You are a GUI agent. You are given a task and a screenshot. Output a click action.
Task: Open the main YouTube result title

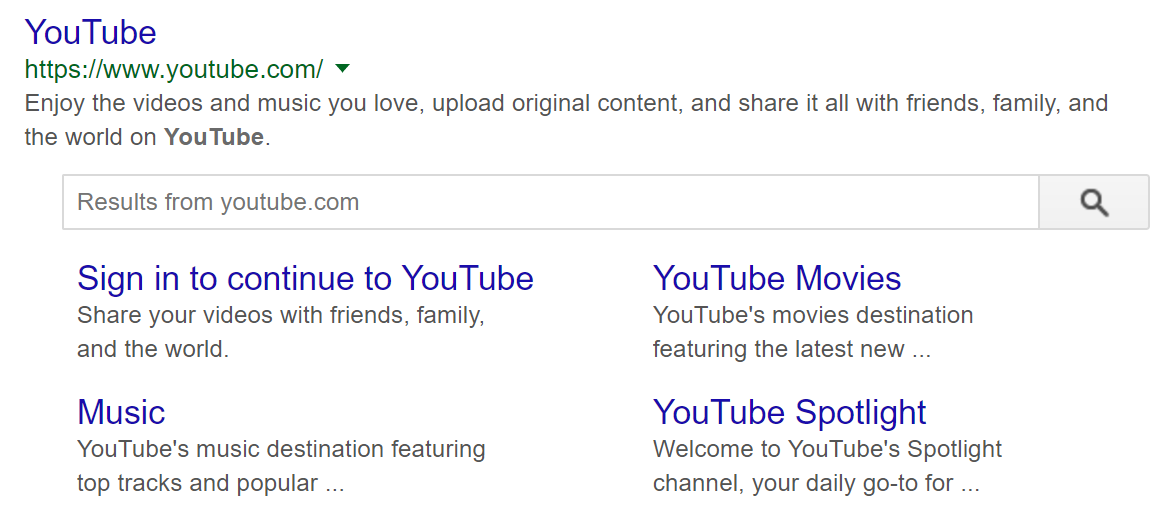click(91, 33)
